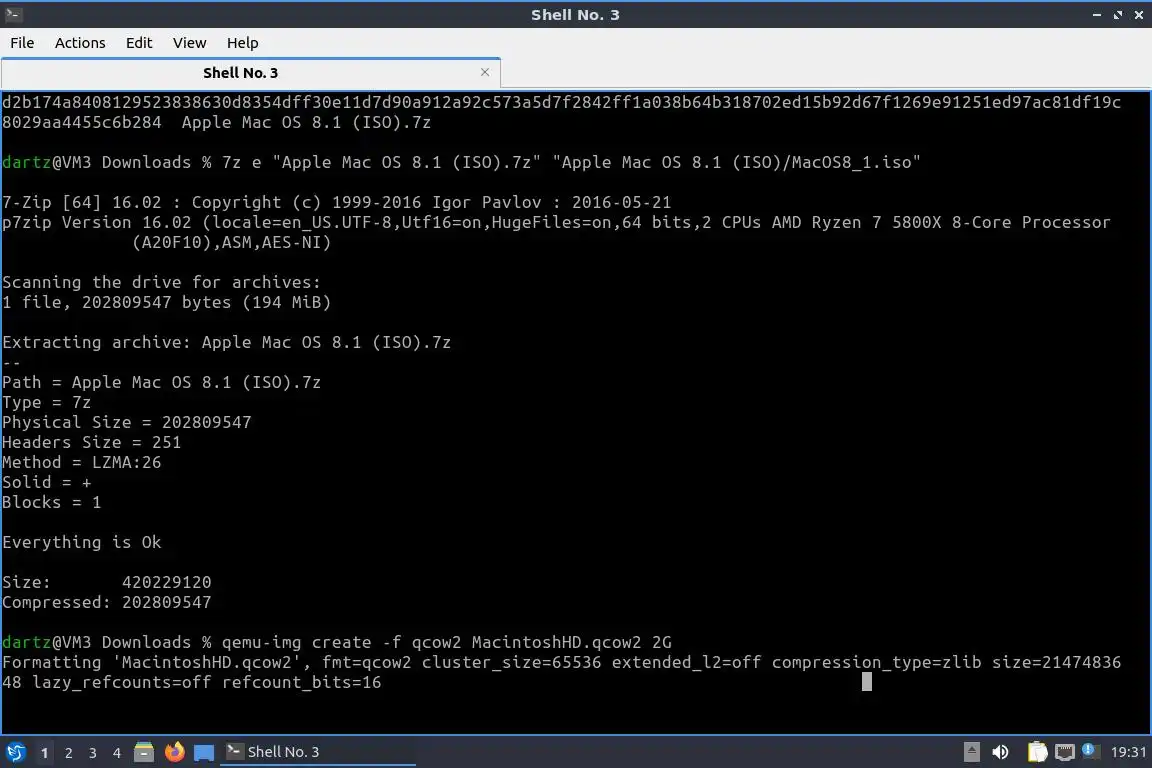Screen dimensions: 1152x768
Task: Click the checksum hash line starting d2b174a8
Action: (x=561, y=102)
